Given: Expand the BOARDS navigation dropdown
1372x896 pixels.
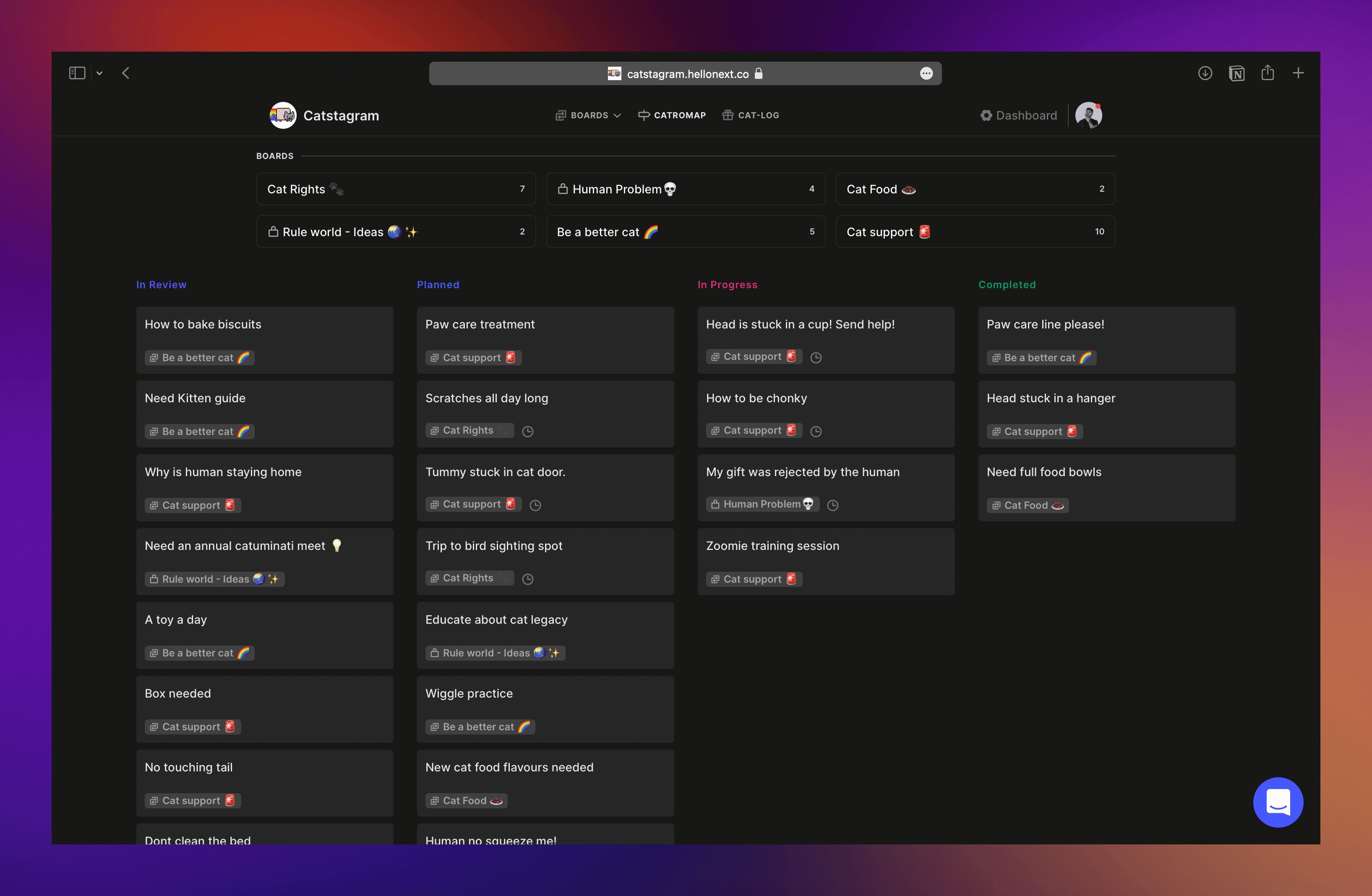Looking at the screenshot, I should [x=588, y=115].
